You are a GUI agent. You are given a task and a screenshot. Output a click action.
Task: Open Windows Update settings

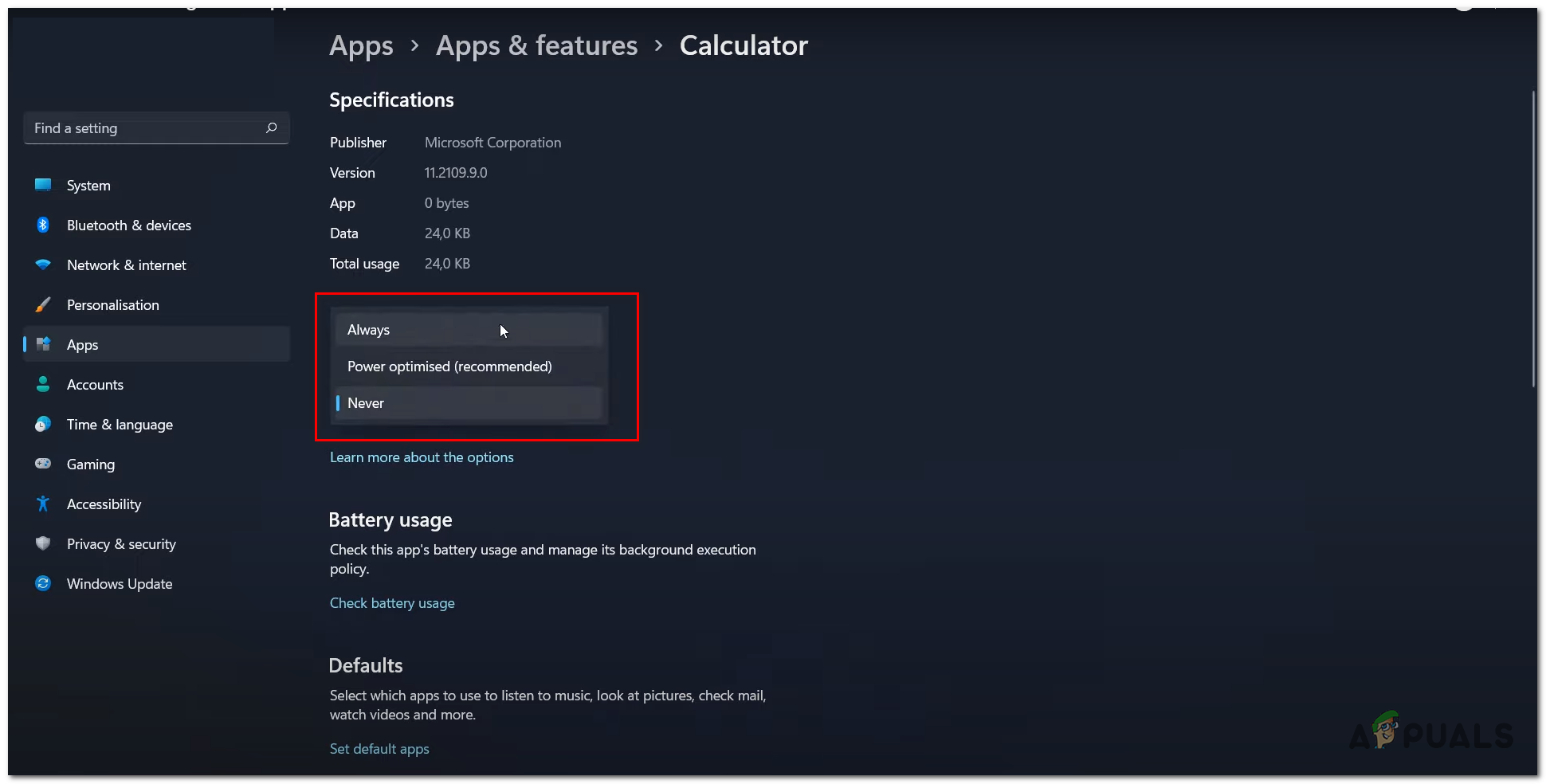click(119, 583)
